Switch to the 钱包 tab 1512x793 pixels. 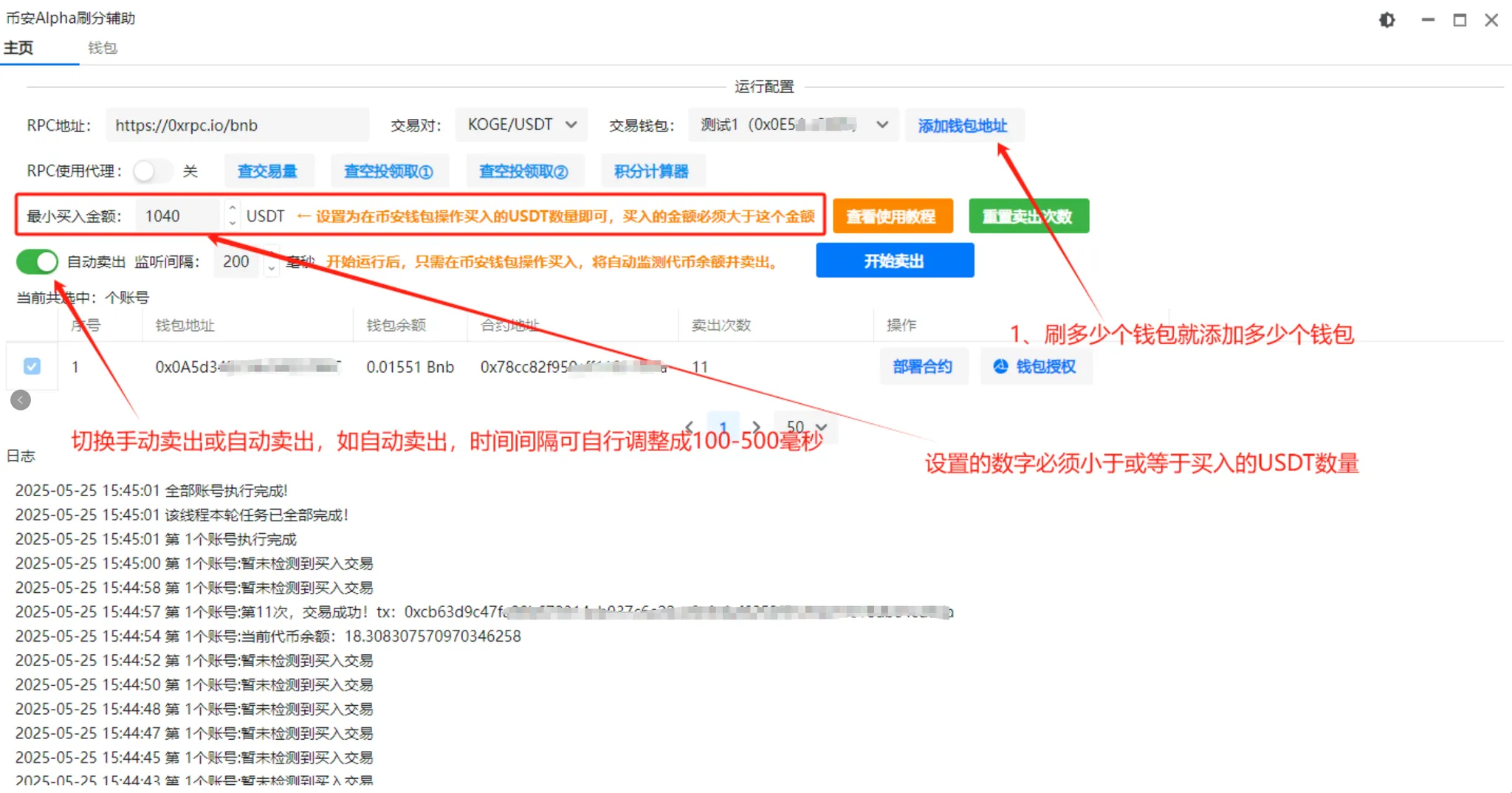coord(103,48)
